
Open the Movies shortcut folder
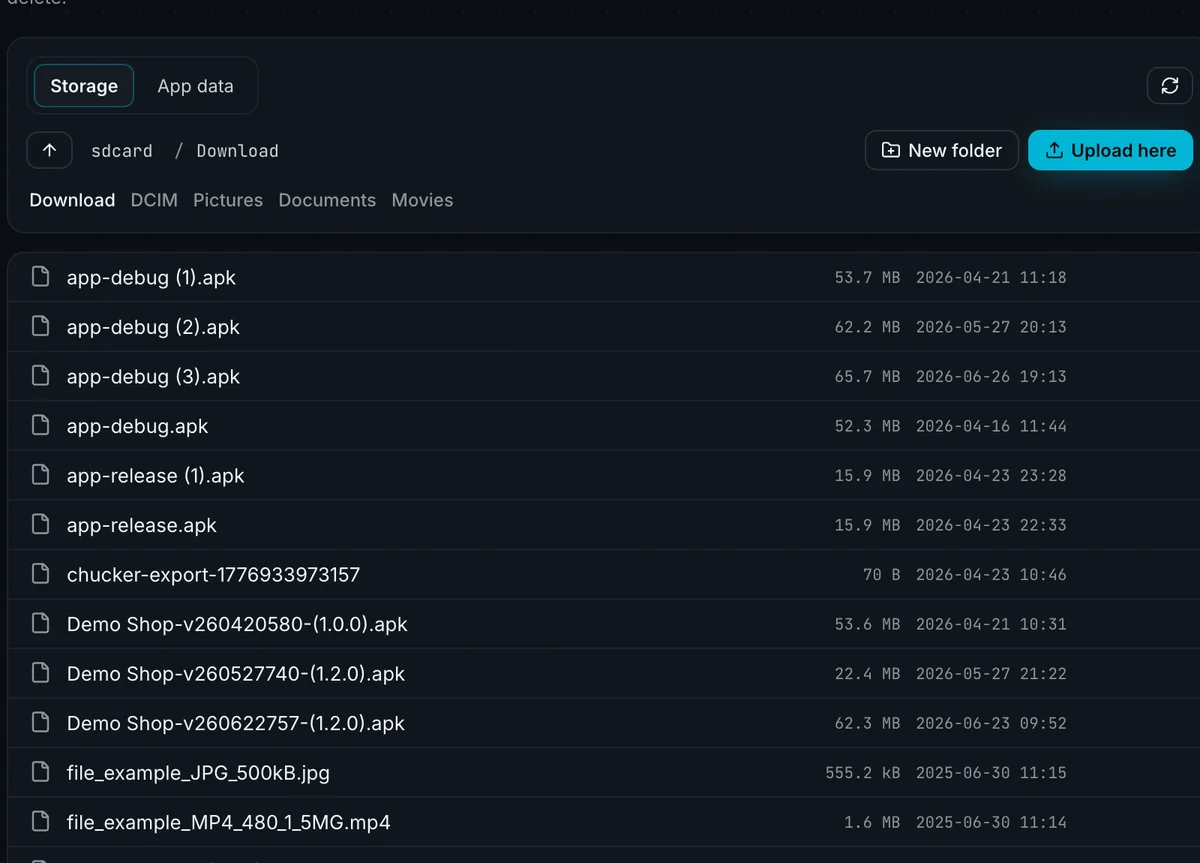click(x=422, y=200)
